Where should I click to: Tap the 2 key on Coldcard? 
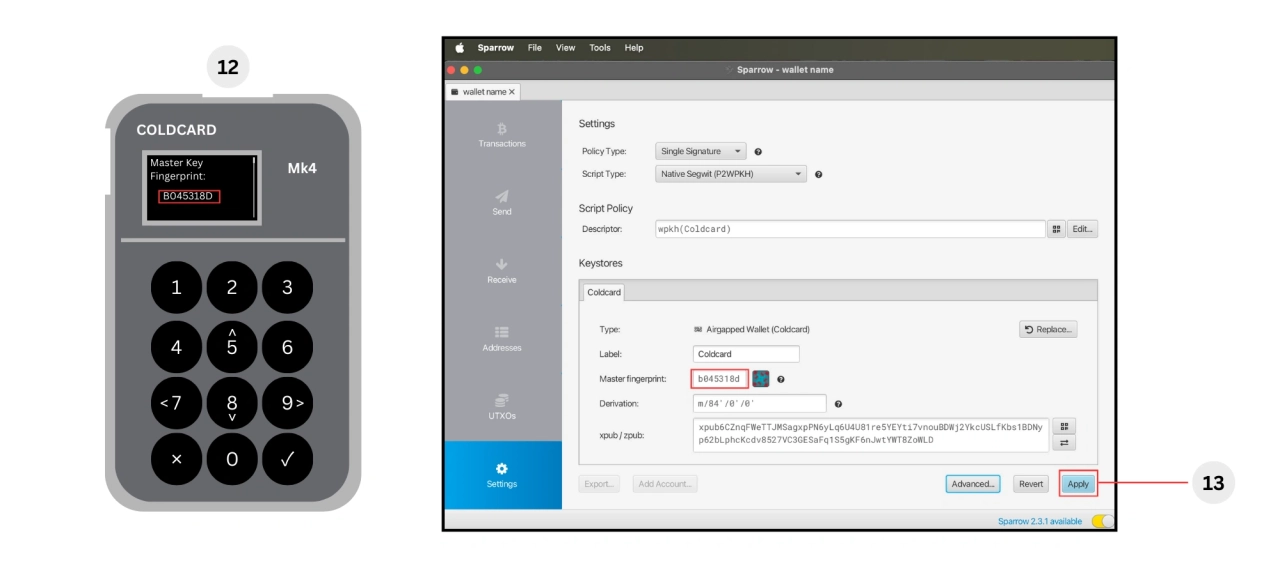pyautogui.click(x=232, y=288)
